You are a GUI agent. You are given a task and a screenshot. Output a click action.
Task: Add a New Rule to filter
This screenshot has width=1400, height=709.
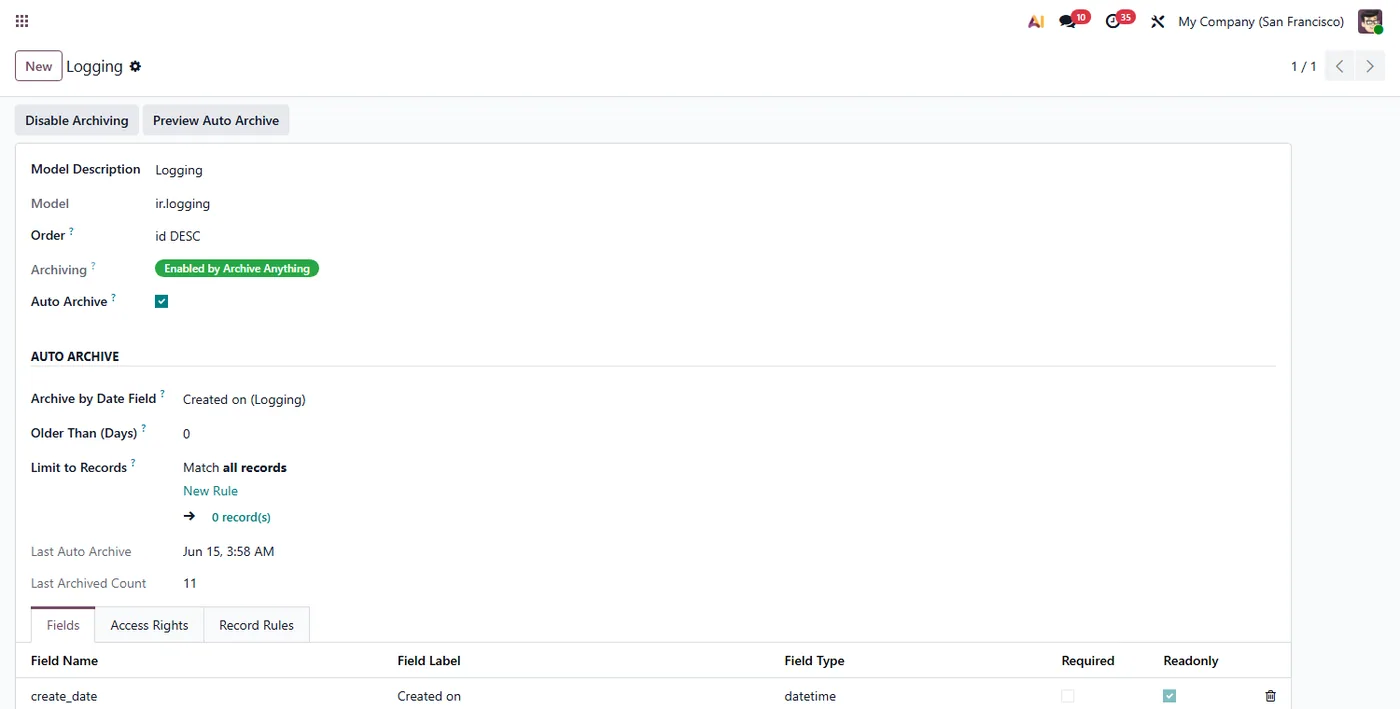click(x=210, y=491)
